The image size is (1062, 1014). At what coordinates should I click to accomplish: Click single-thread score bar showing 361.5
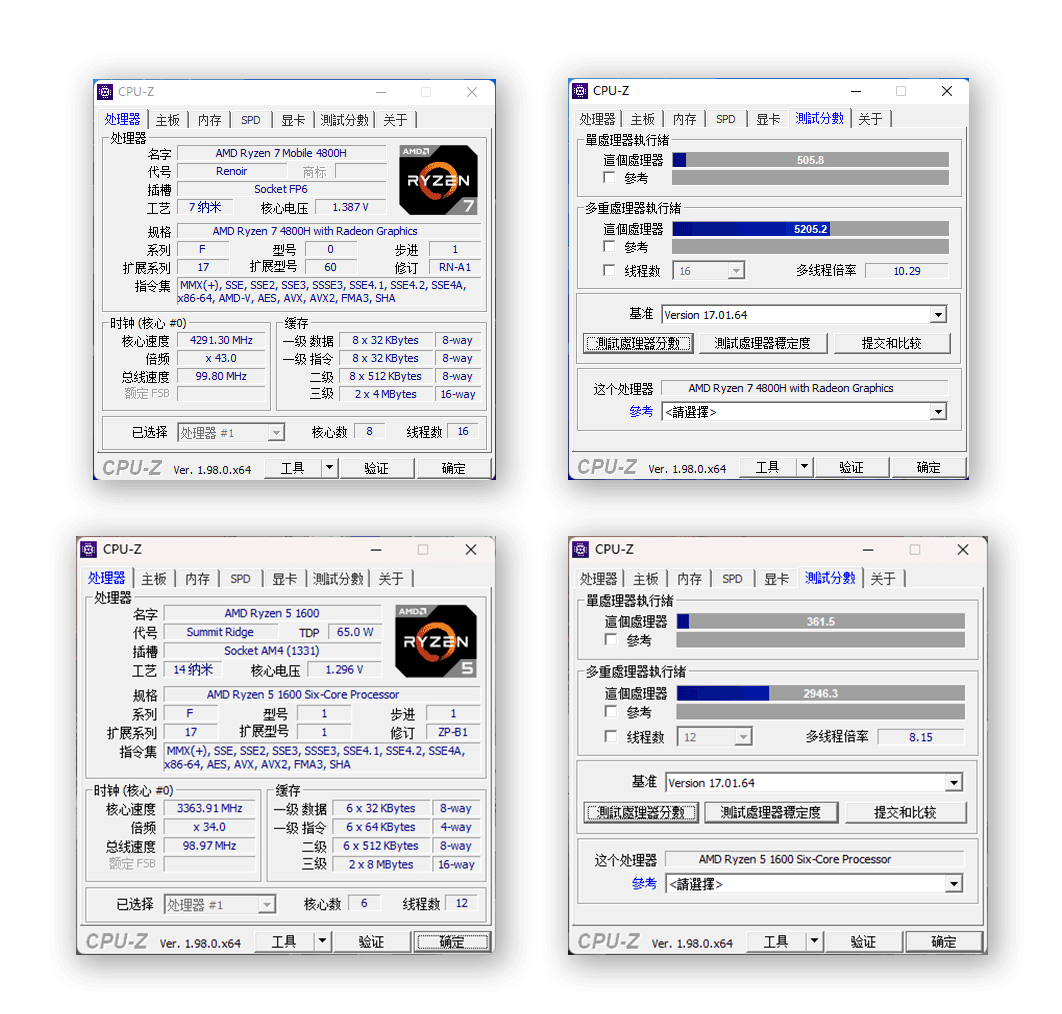pyautogui.click(x=820, y=621)
